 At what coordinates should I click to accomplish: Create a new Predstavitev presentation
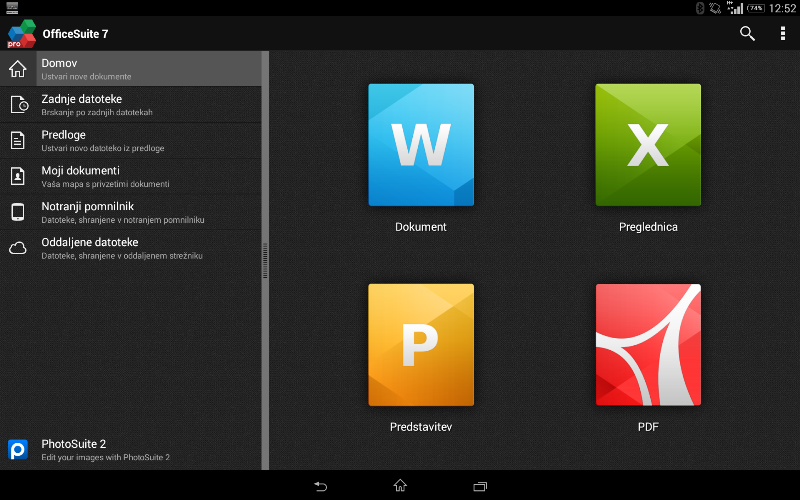tap(421, 345)
